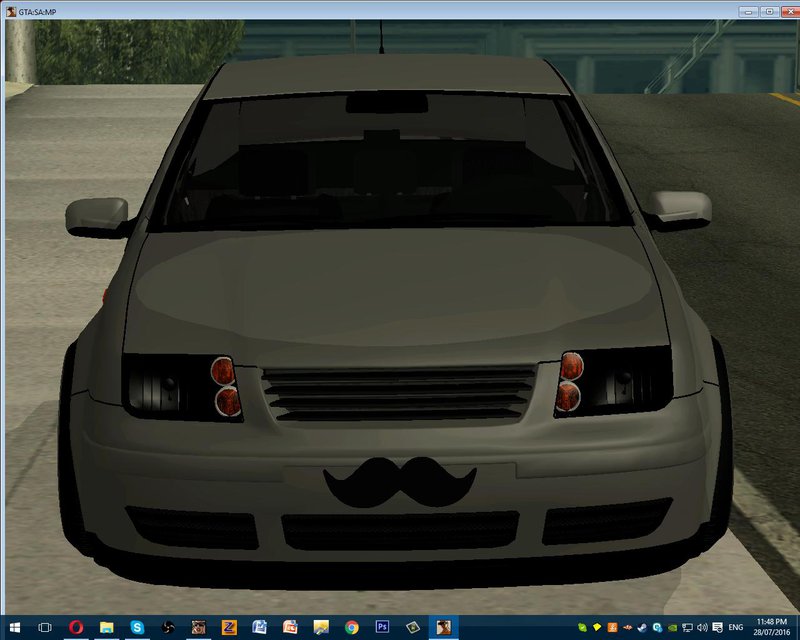Open OBS Studio from the taskbar
800x640 pixels.
(x=168, y=627)
